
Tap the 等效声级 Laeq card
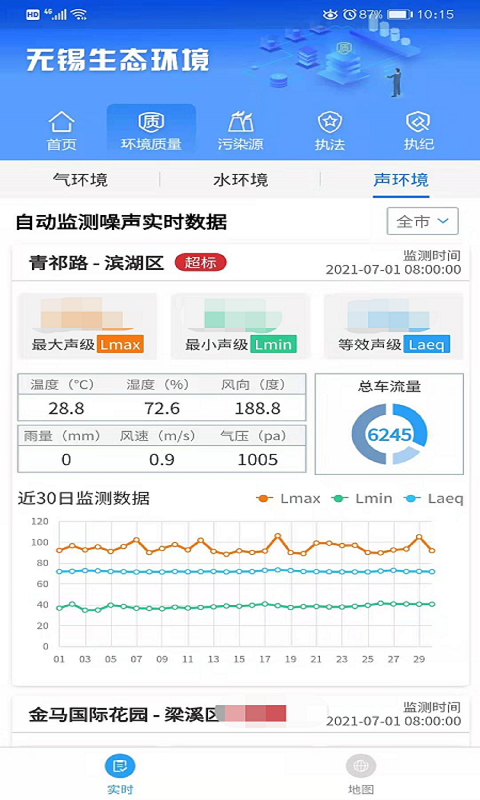pyautogui.click(x=393, y=326)
